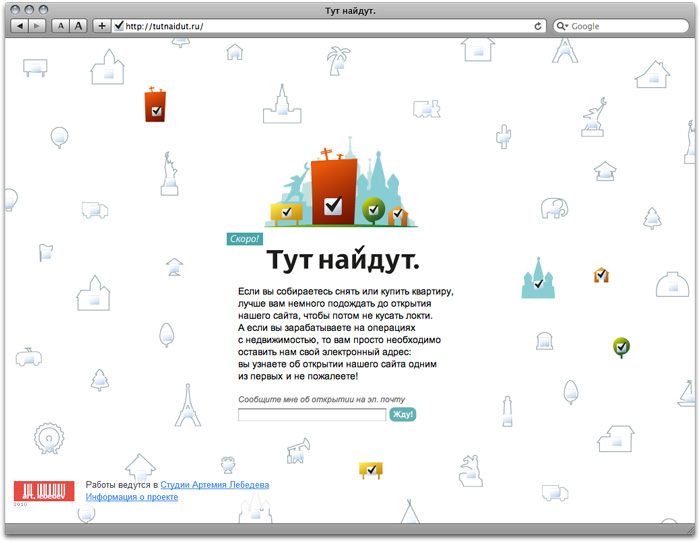Click the Сообщите мне об открытии label
This screenshot has height=542, width=700.
[x=321, y=400]
